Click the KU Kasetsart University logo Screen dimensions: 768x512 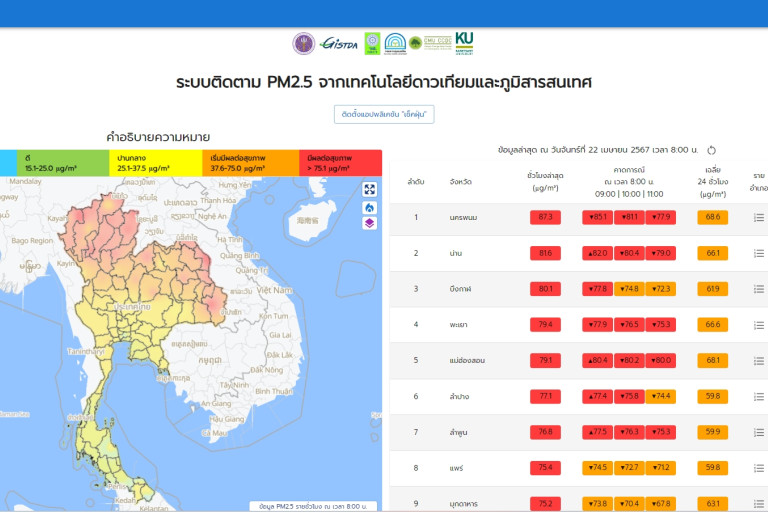464,42
